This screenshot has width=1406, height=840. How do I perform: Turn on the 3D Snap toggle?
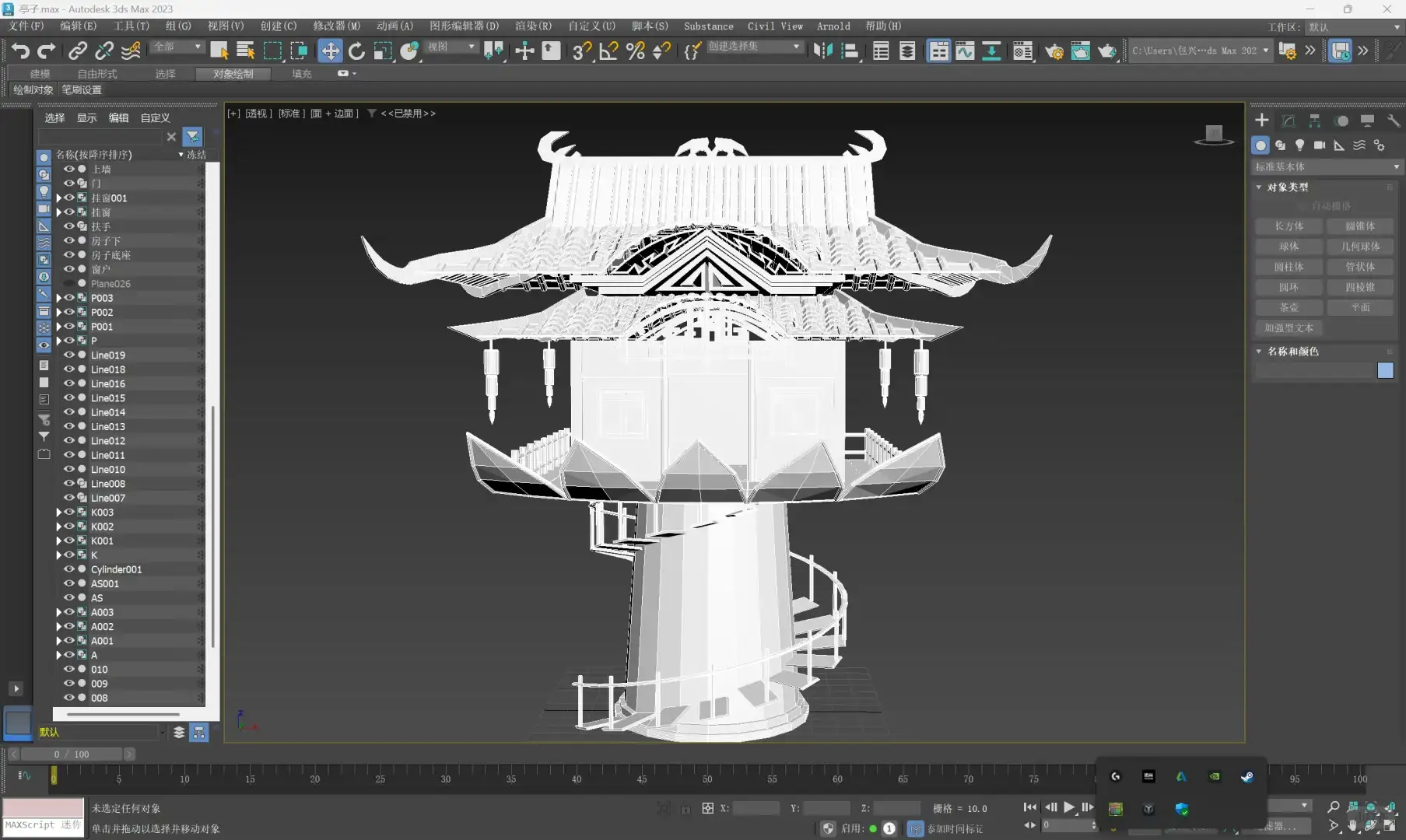(x=580, y=51)
